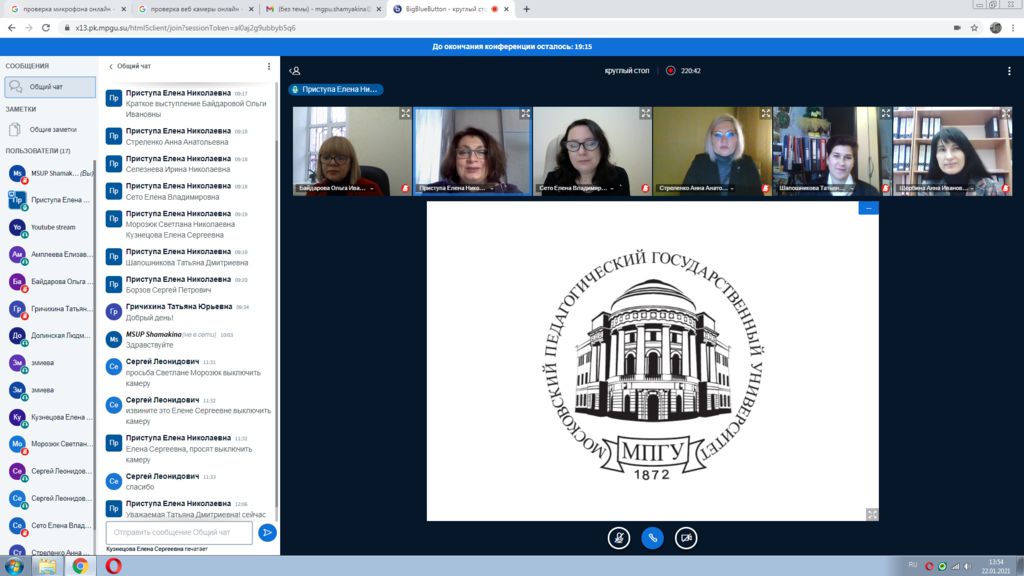
Task: Select the Общий чат conversation in the sidebar
Action: click(x=48, y=87)
